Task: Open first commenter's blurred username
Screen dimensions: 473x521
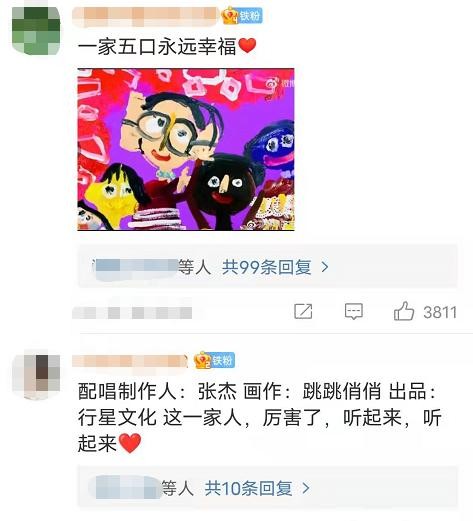Action: tap(146, 16)
